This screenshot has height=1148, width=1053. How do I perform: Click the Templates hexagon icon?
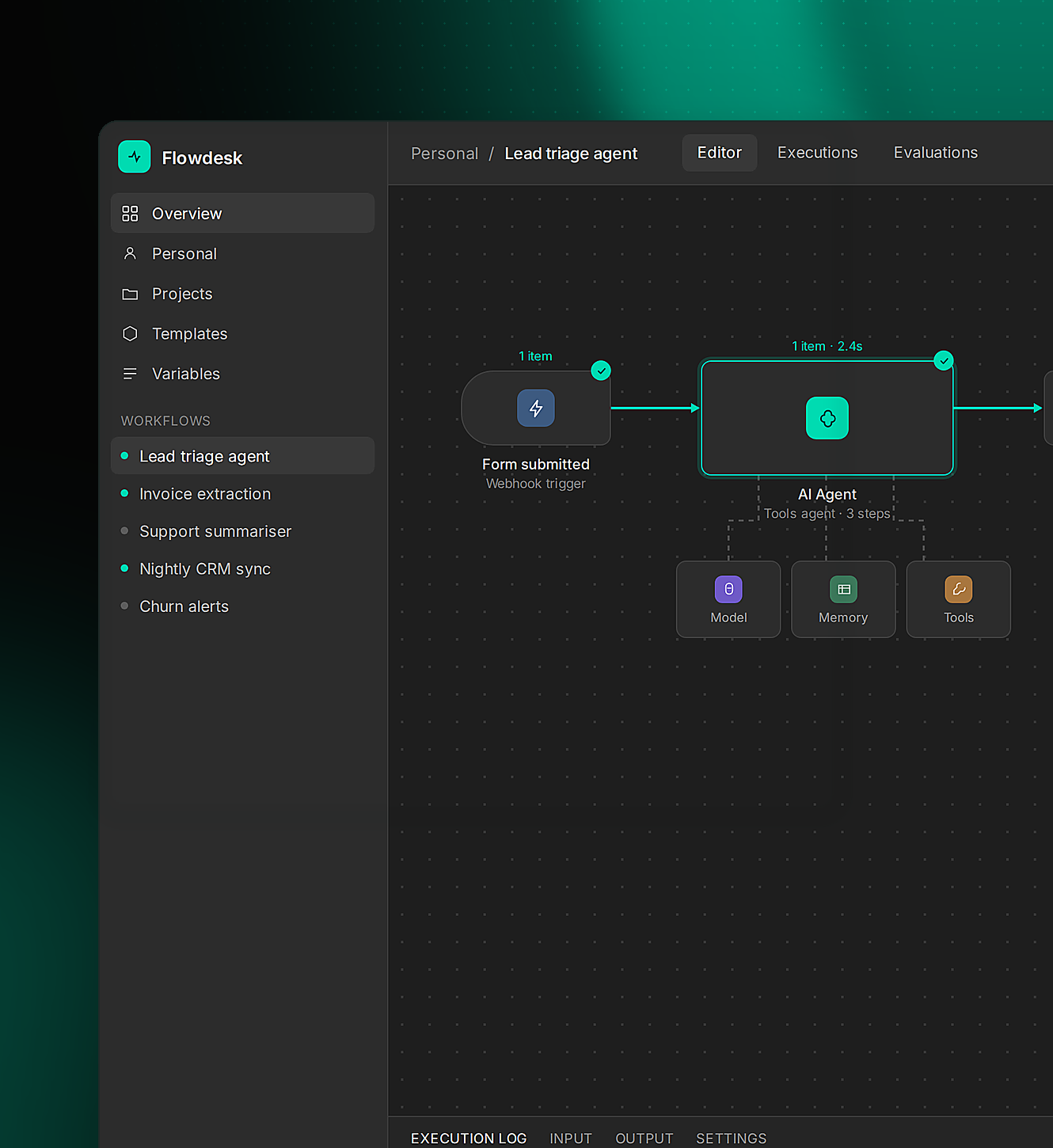click(x=130, y=333)
